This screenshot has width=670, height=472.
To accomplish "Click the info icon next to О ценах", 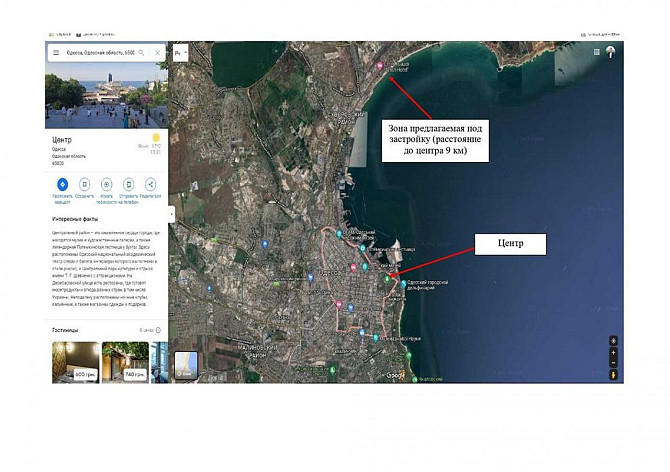I will [x=159, y=330].
